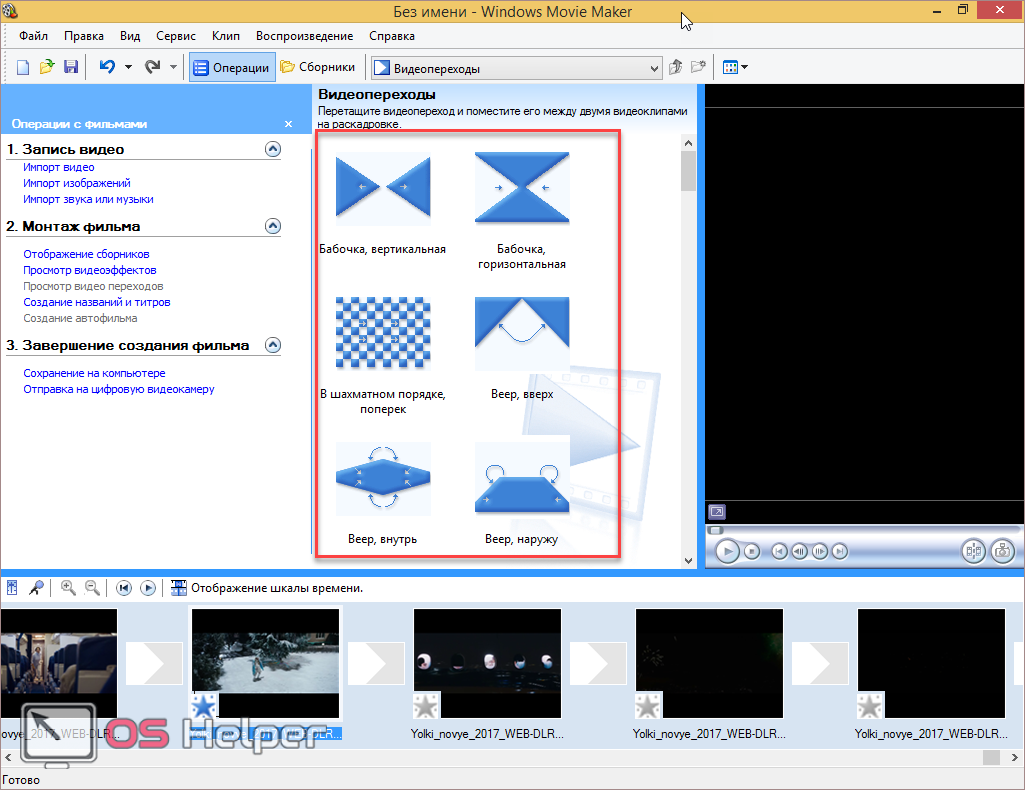Viewport: 1025px width, 790px height.
Task: Select the 'Веер, вверх' transition icon
Action: coord(522,334)
